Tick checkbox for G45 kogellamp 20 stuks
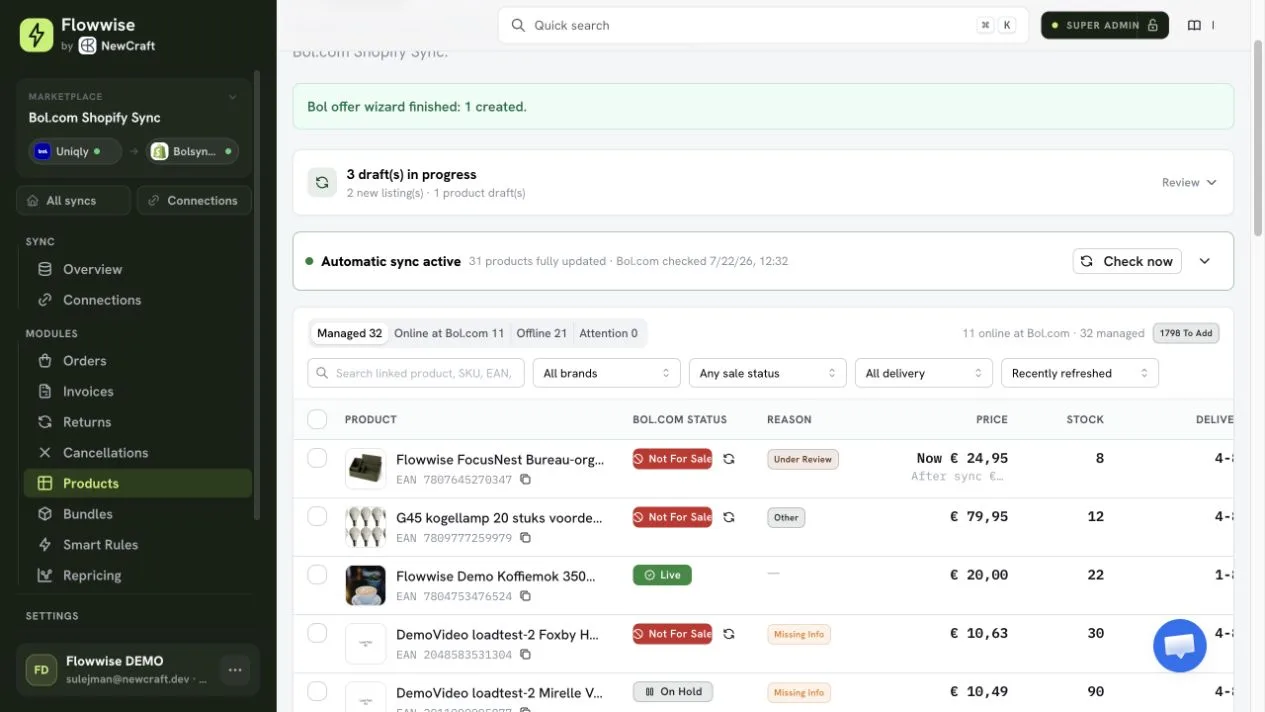1265x712 pixels. (x=317, y=516)
